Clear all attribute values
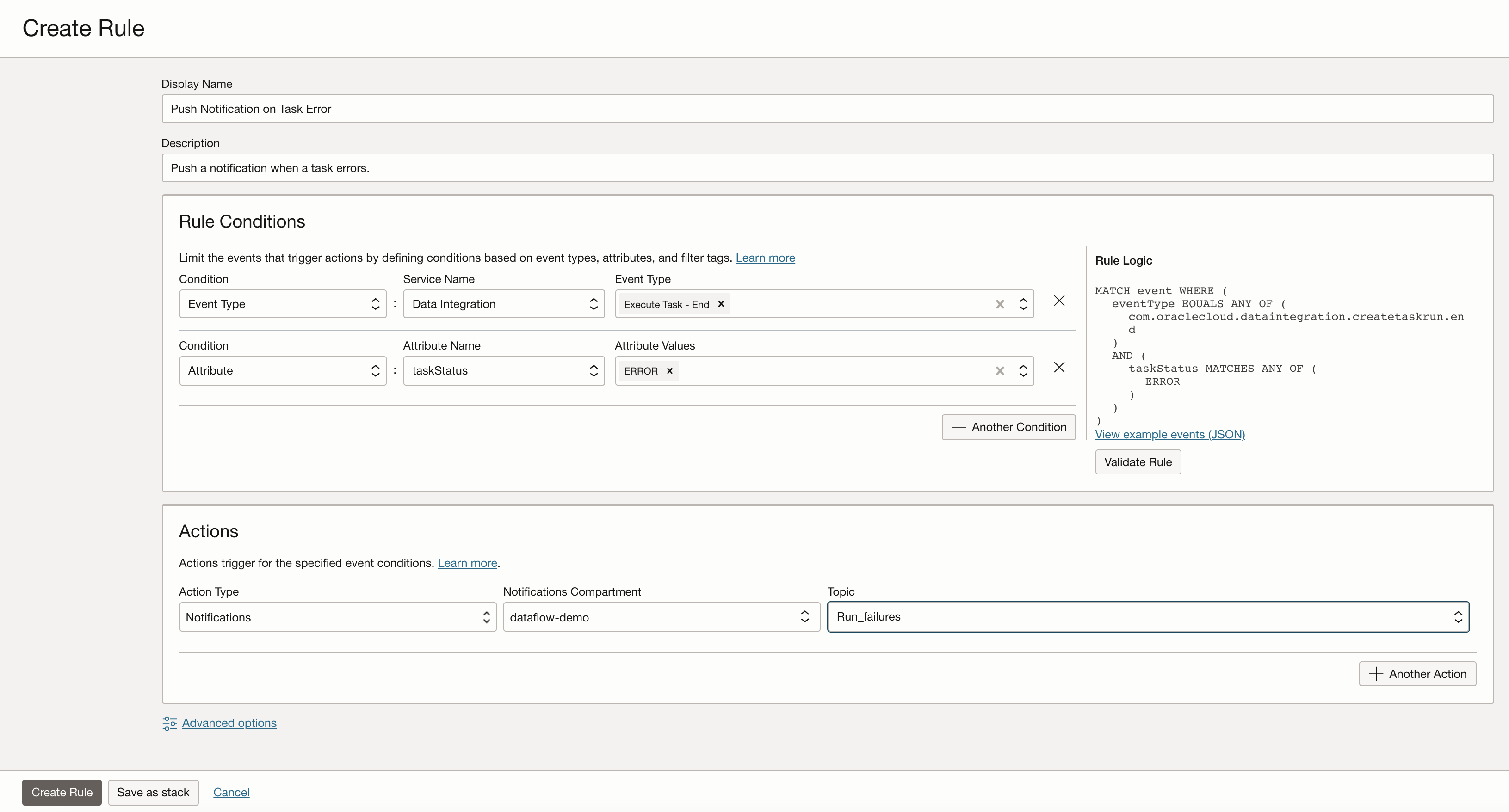Viewport: 1509px width, 812px height. pos(1000,371)
